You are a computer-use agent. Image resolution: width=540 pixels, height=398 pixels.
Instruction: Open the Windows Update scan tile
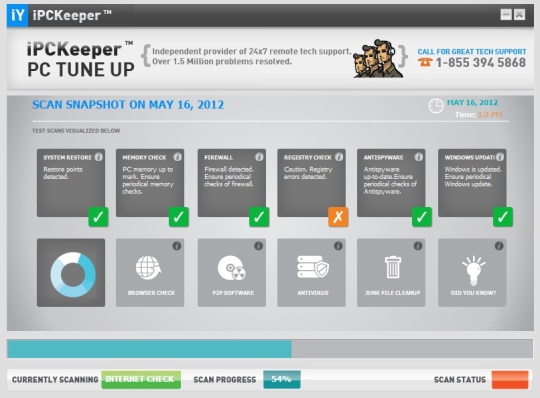click(x=472, y=183)
